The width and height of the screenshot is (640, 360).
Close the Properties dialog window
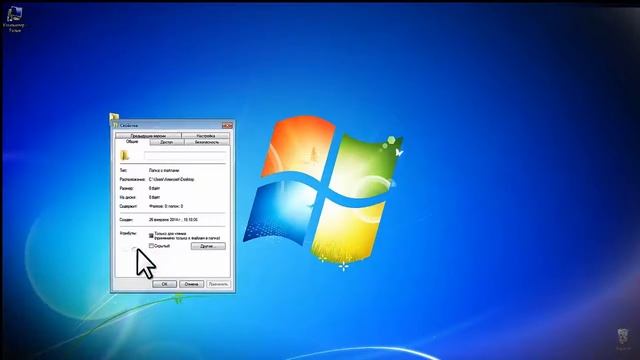pos(227,126)
